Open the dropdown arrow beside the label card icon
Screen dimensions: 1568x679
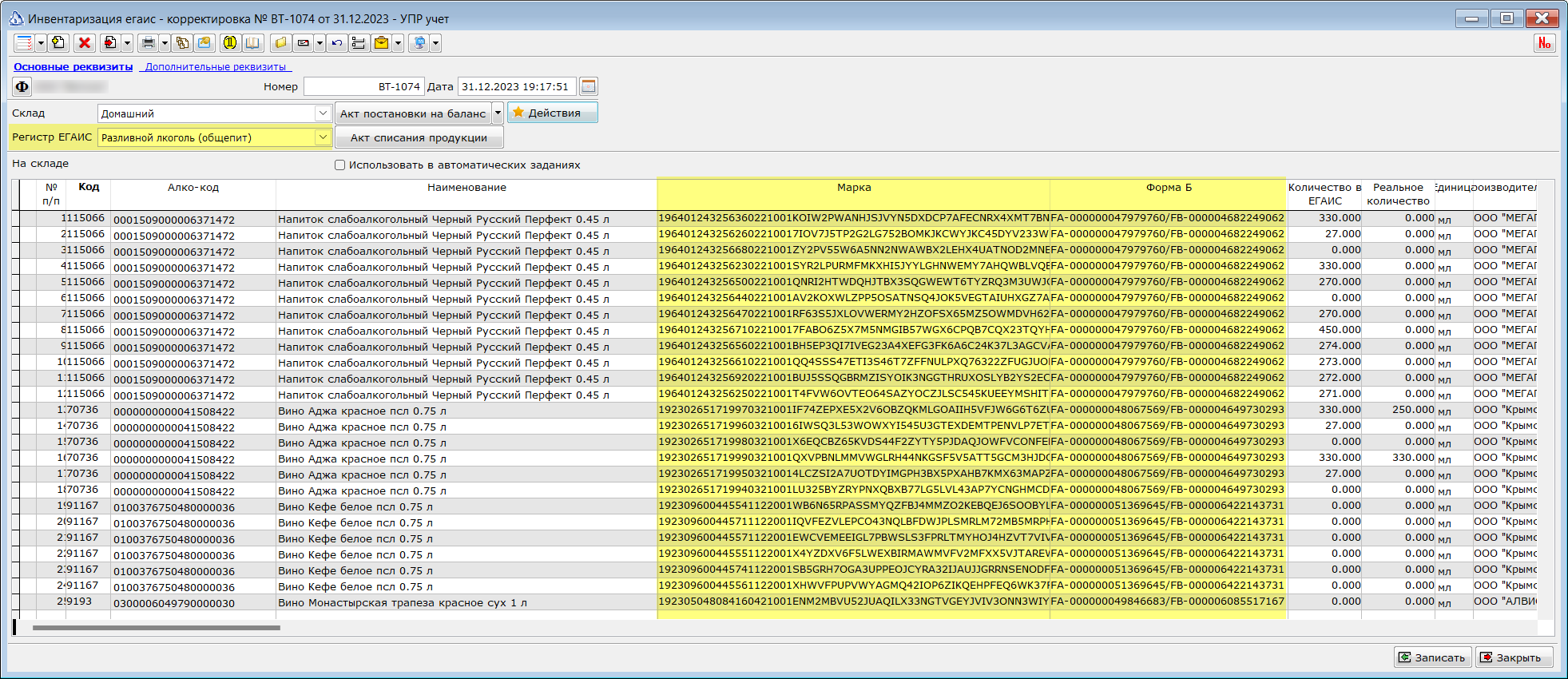pyautogui.click(x=320, y=43)
